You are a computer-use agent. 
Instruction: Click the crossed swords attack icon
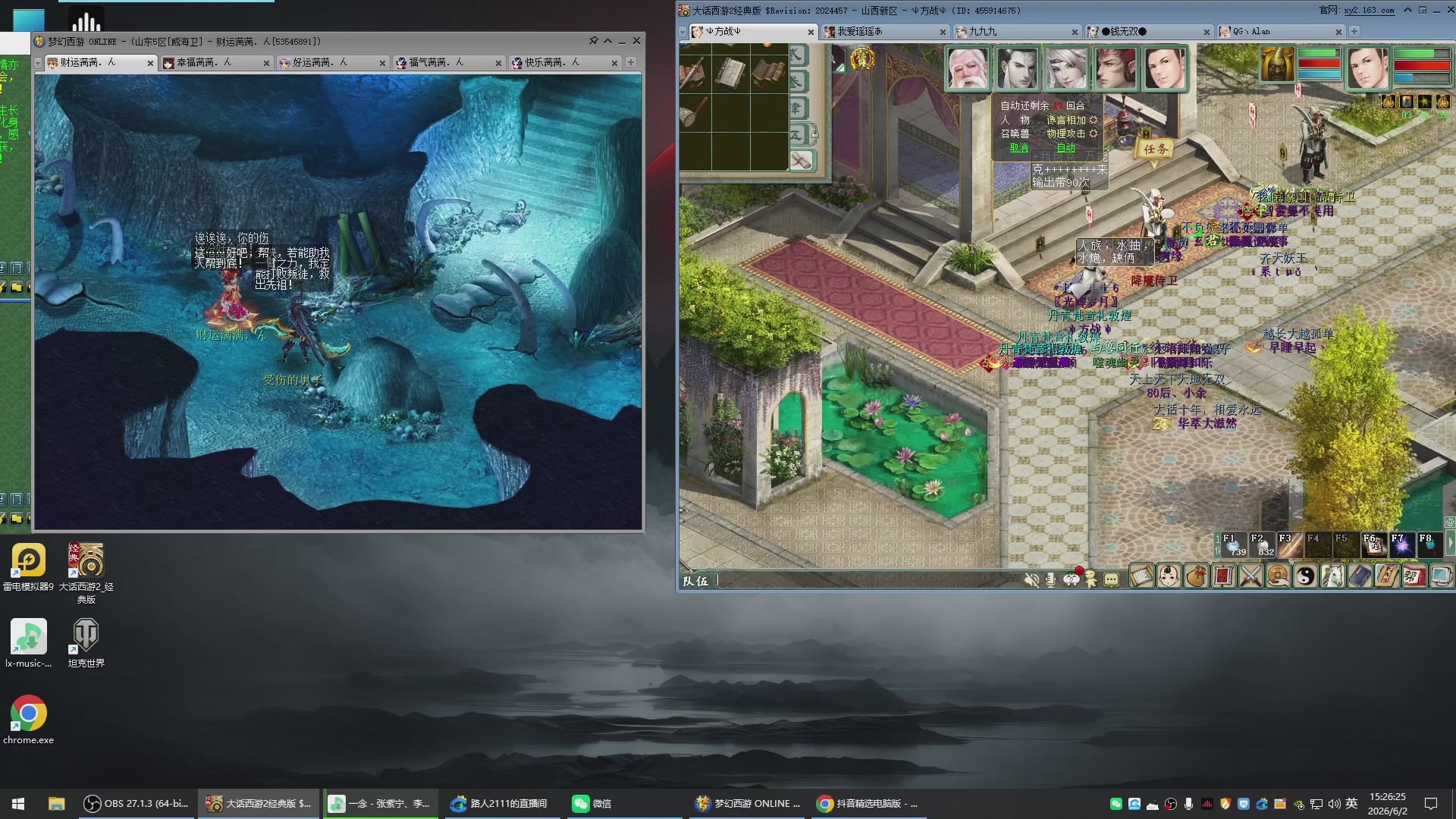pos(1250,577)
